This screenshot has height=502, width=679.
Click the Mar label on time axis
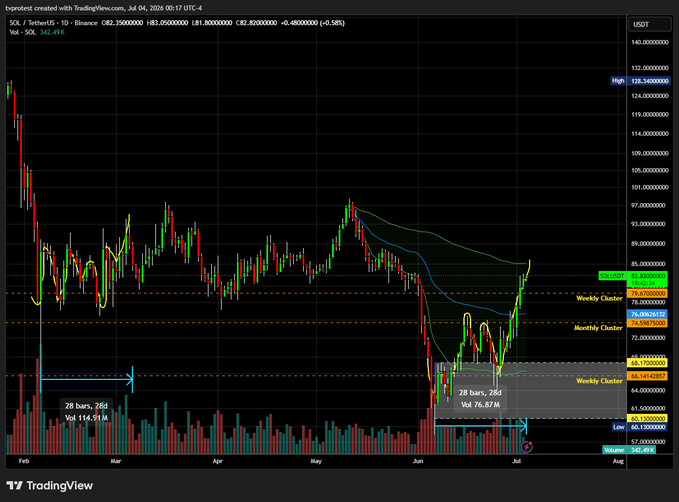[116, 461]
